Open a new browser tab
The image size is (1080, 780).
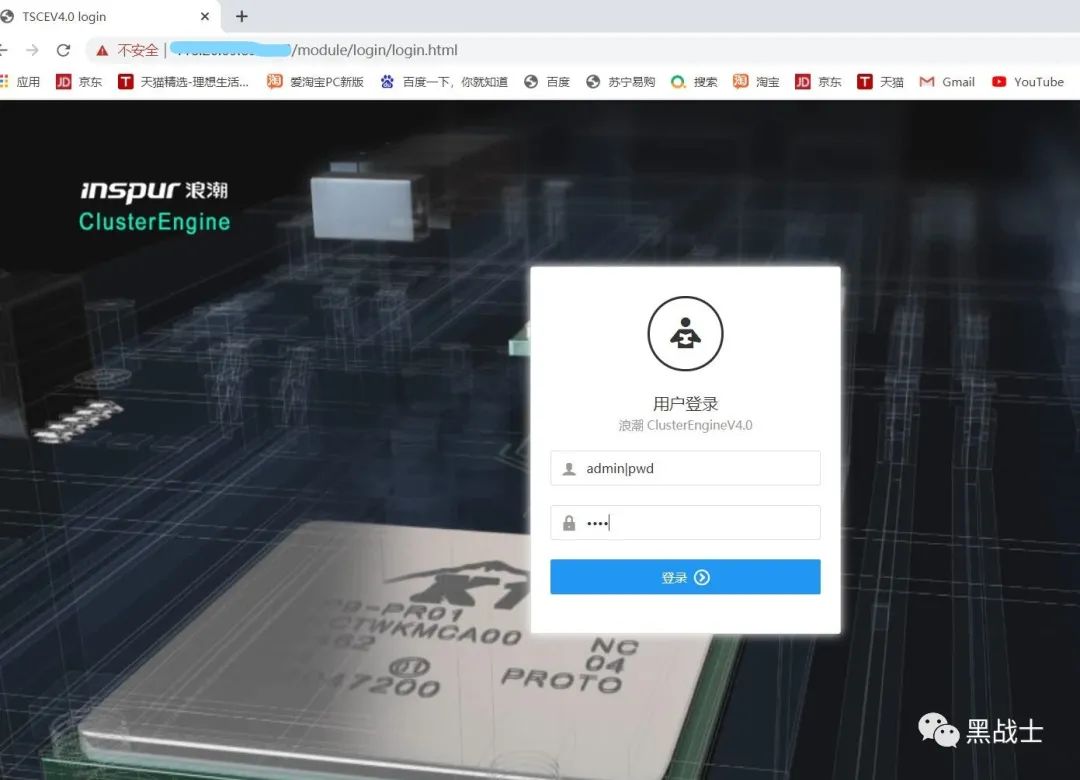click(242, 17)
